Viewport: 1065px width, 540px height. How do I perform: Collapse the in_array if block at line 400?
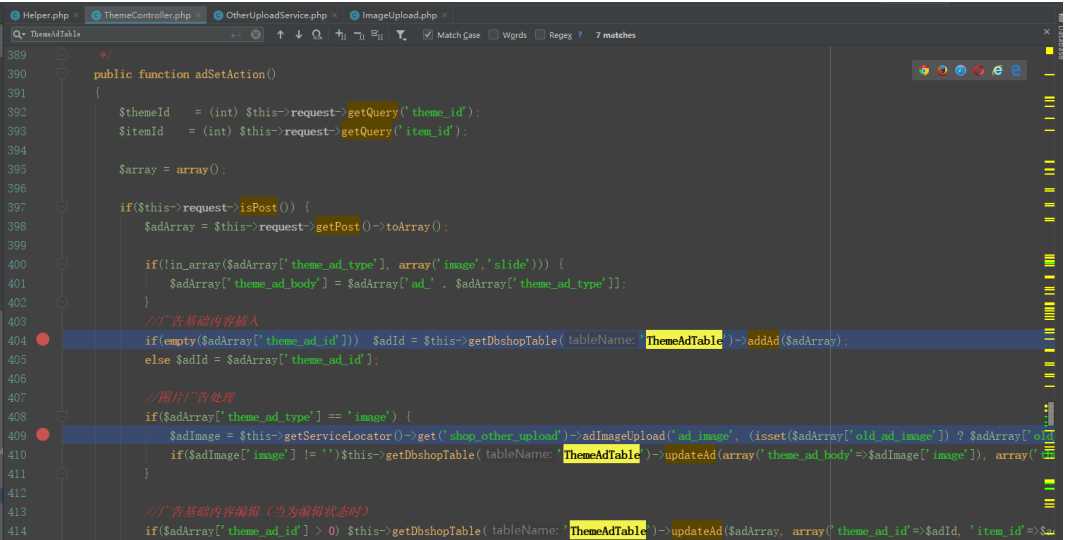(61, 264)
